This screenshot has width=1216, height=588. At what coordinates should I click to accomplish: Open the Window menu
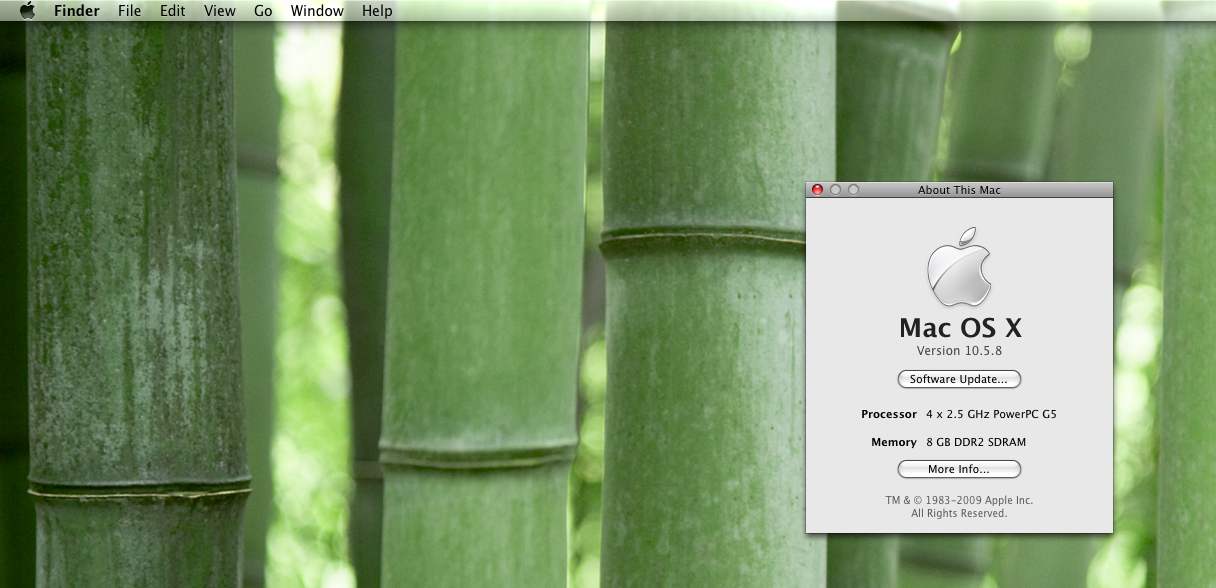point(317,11)
